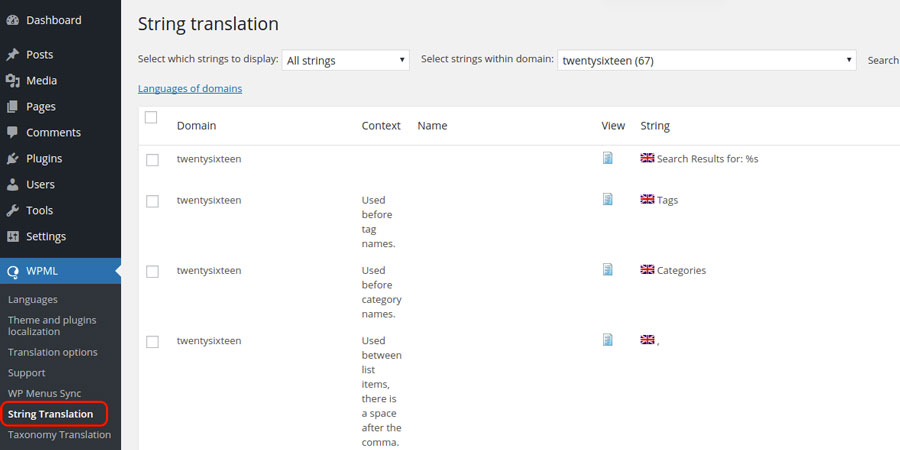Click the 'String translation' page heading
The width and height of the screenshot is (900, 450).
pyautogui.click(x=208, y=24)
